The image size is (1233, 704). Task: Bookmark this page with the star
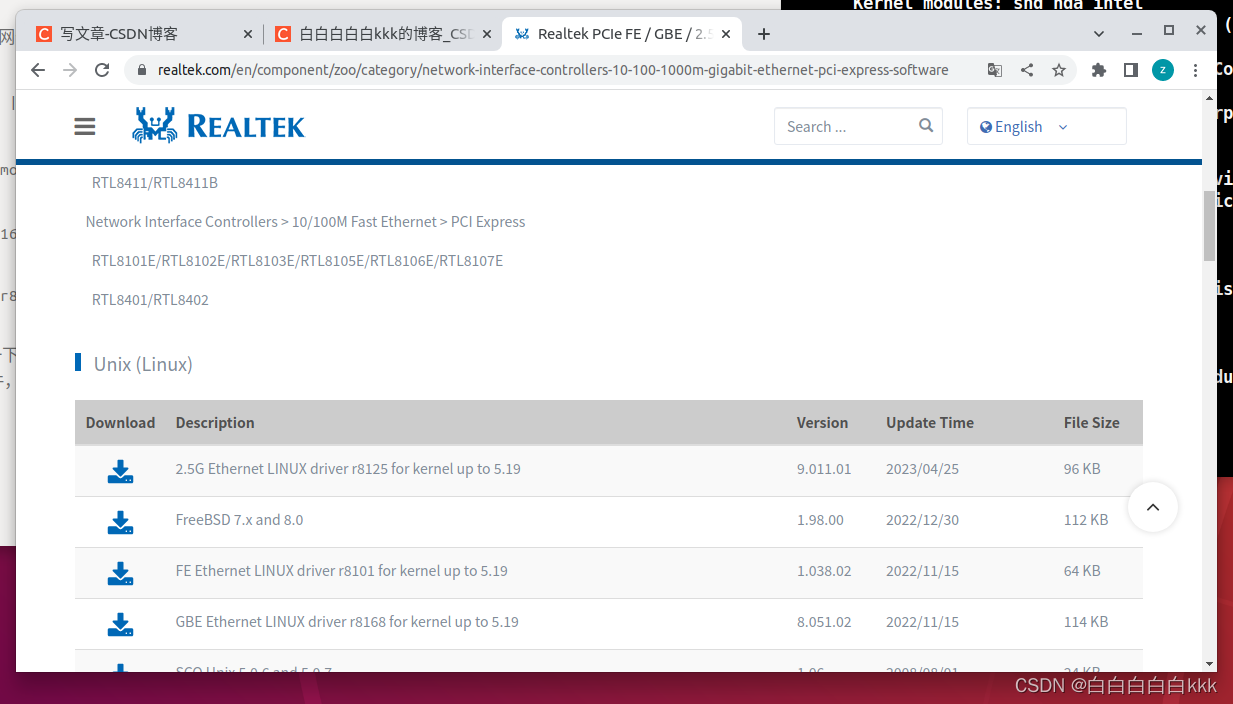click(x=1059, y=70)
